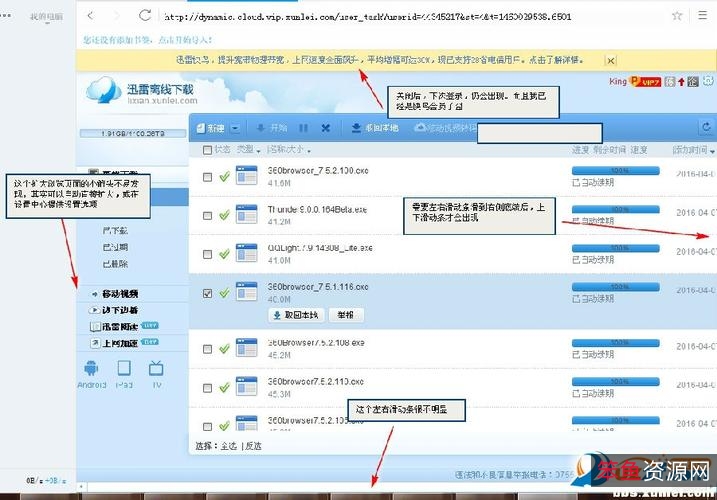The image size is (717, 500).
Task: Select the 已删除 sidebar item
Action: [x=115, y=264]
